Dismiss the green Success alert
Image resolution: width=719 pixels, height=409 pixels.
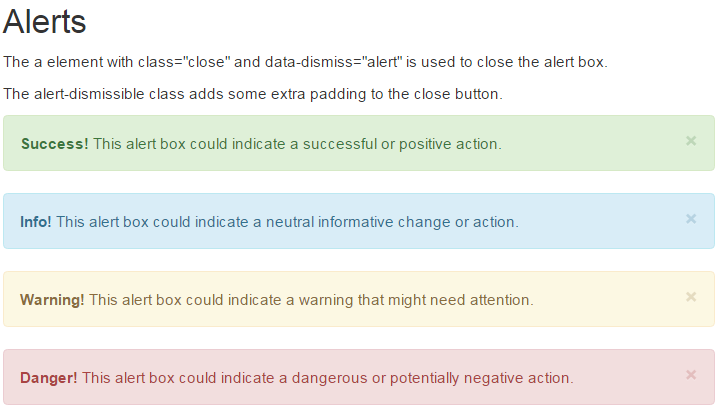pos(690,141)
